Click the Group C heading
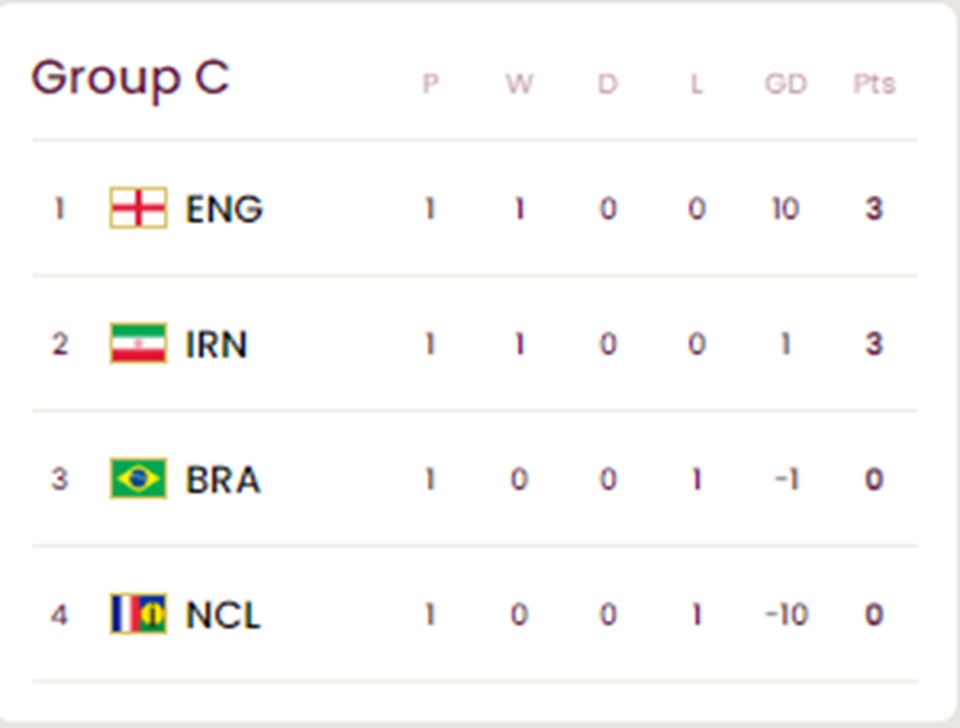The height and width of the screenshot is (728, 960). pos(130,78)
